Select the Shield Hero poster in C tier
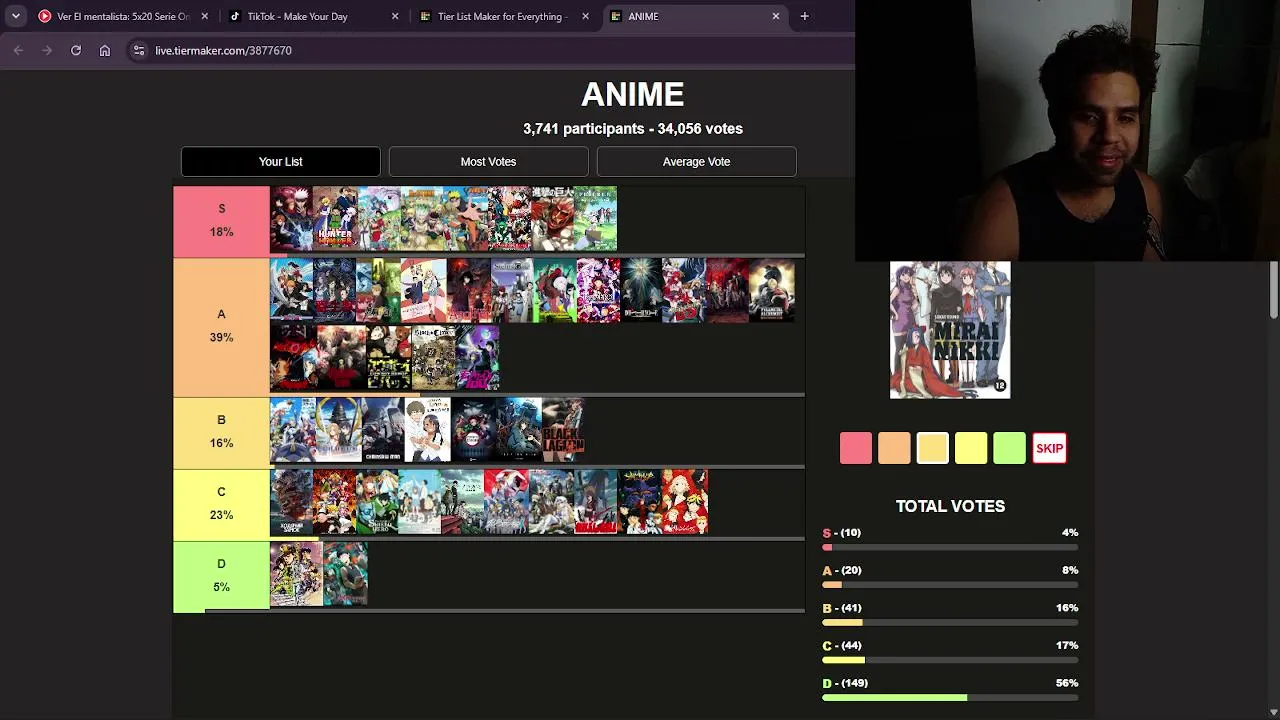Screen dimensions: 1280x720 point(377,502)
